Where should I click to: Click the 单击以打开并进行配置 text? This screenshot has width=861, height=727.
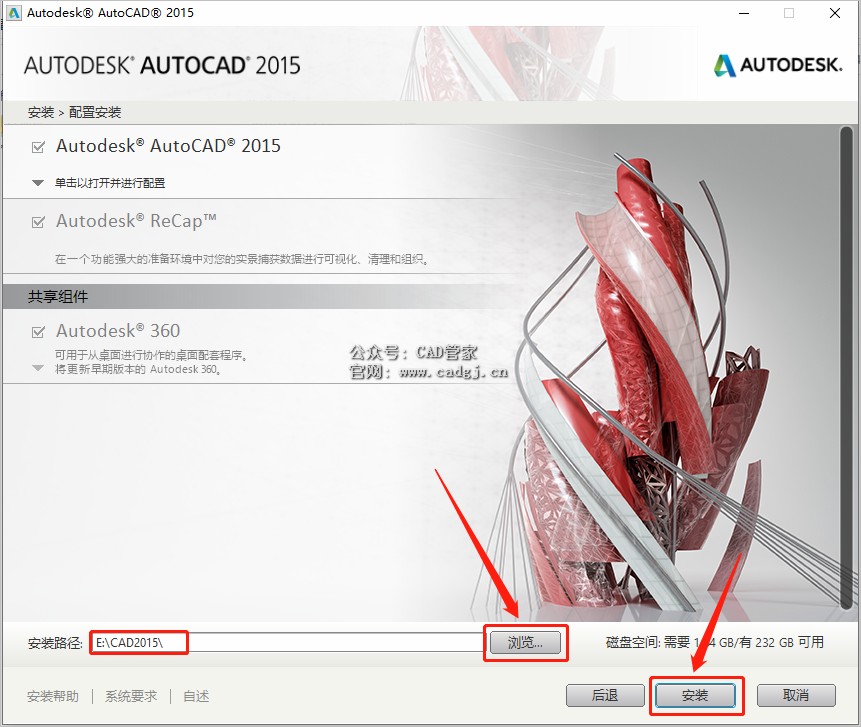click(x=110, y=183)
